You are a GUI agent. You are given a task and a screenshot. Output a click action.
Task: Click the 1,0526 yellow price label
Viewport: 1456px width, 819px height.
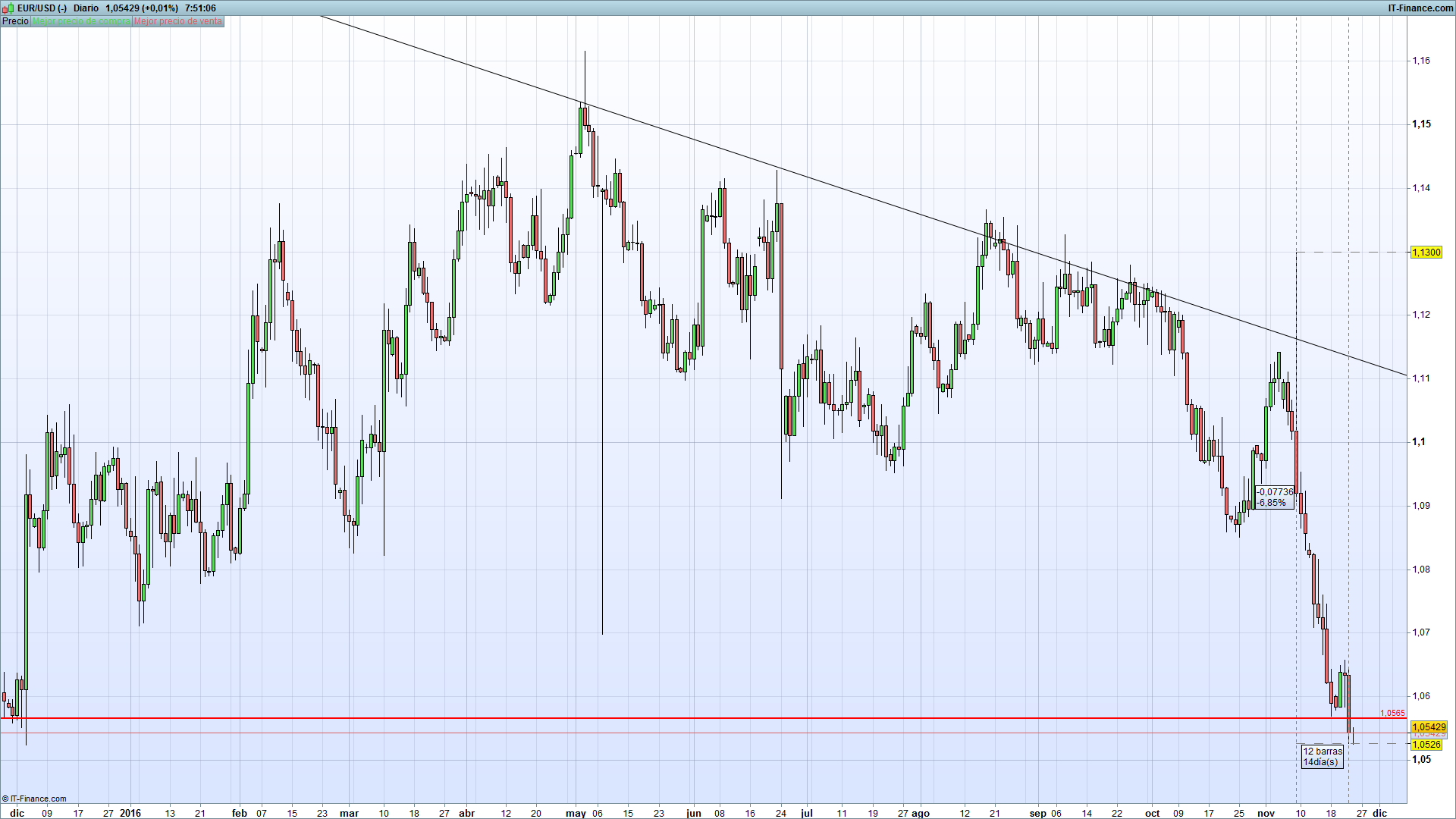pyautogui.click(x=1426, y=745)
